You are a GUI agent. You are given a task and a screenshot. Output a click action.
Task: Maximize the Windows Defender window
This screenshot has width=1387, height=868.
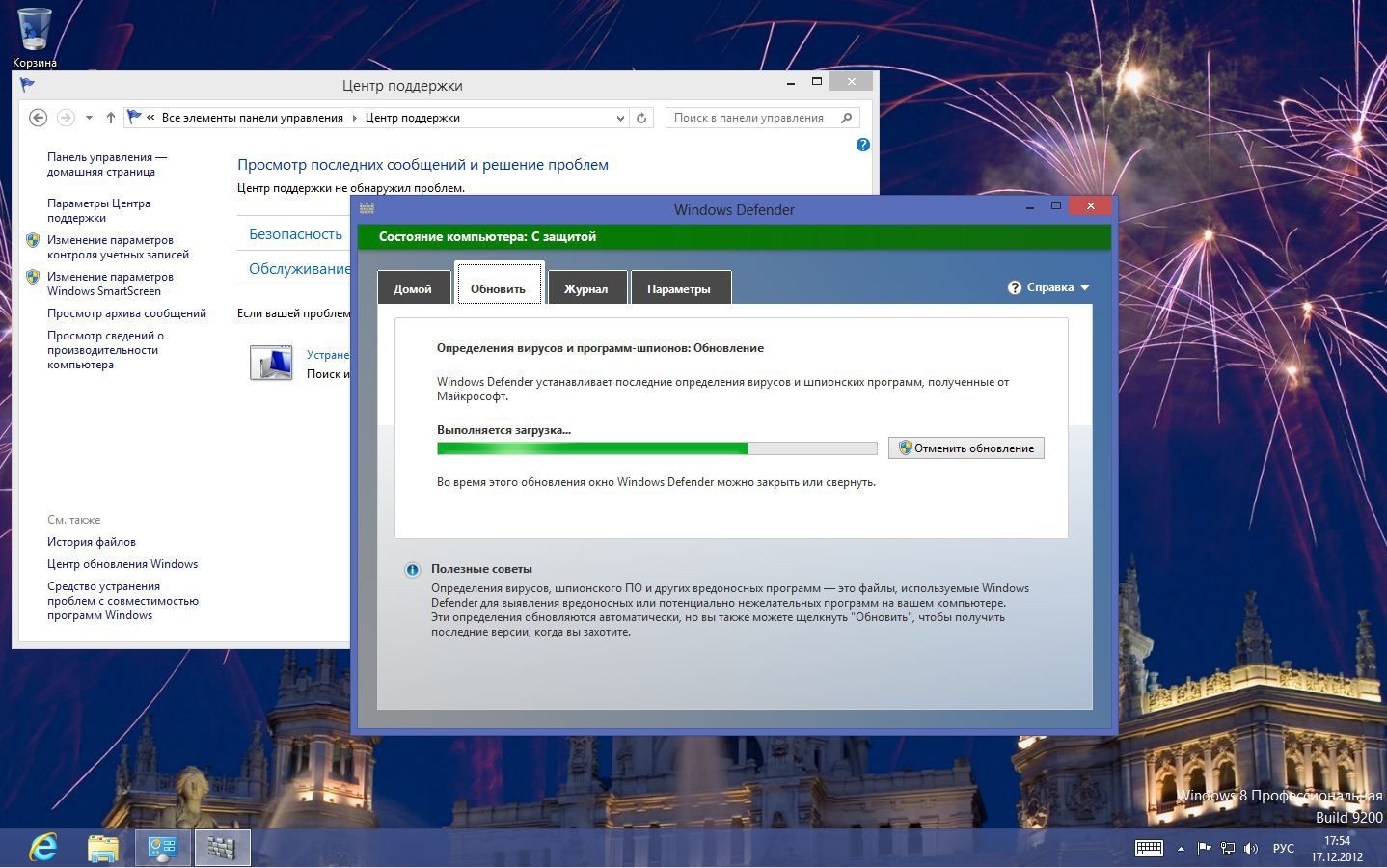coord(1056,205)
